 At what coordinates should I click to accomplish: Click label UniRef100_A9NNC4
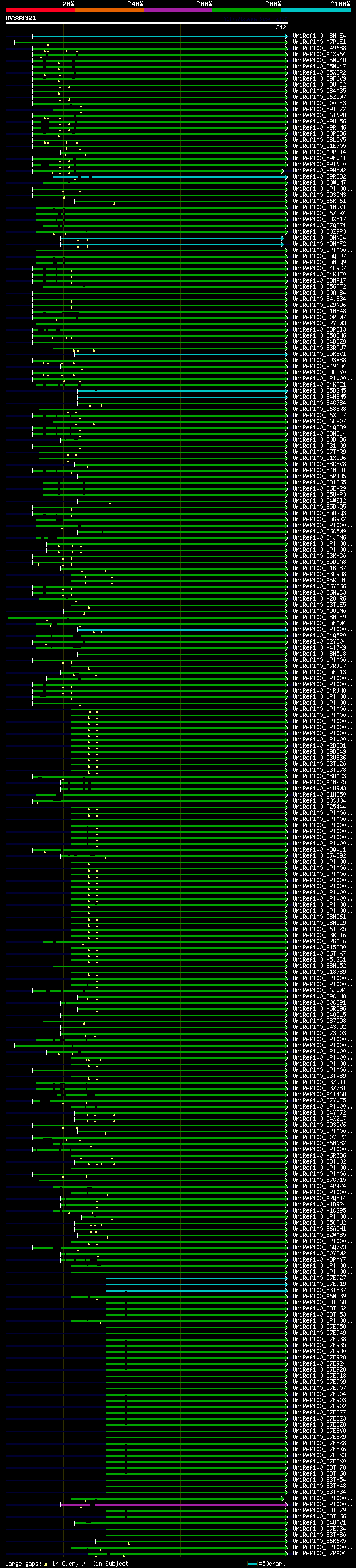pyautogui.click(x=319, y=238)
